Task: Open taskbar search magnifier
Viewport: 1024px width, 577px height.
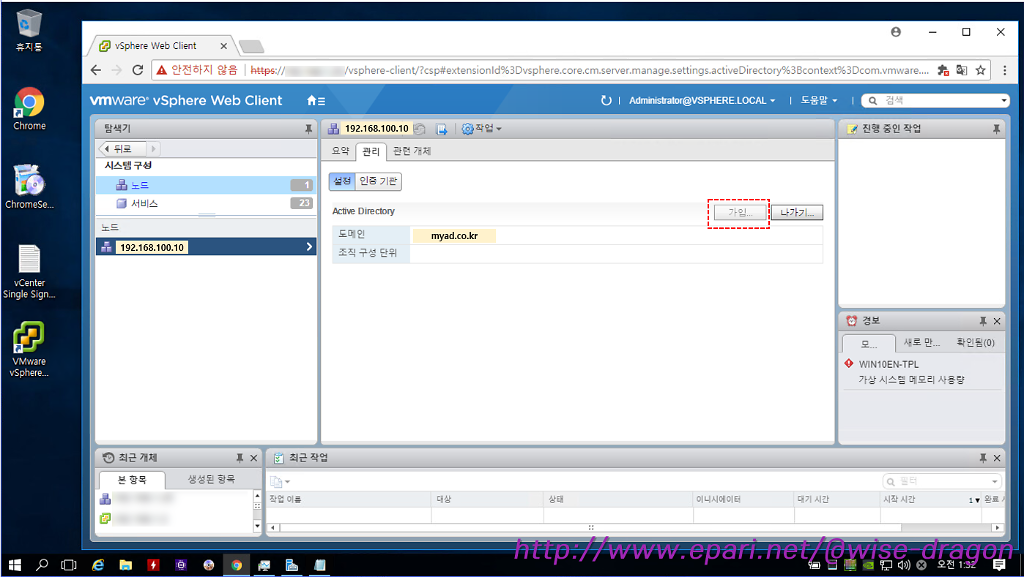Action: click(42, 565)
